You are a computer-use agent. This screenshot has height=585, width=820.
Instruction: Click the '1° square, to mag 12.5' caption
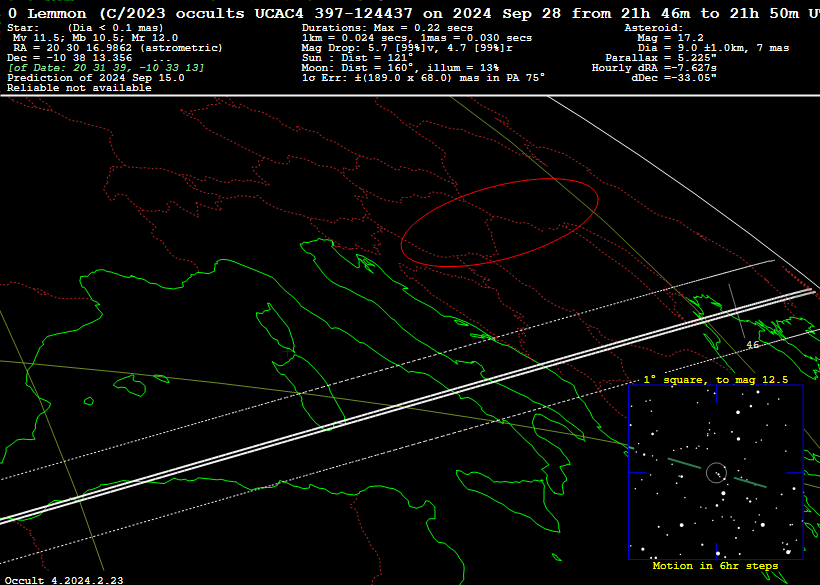(x=716, y=380)
